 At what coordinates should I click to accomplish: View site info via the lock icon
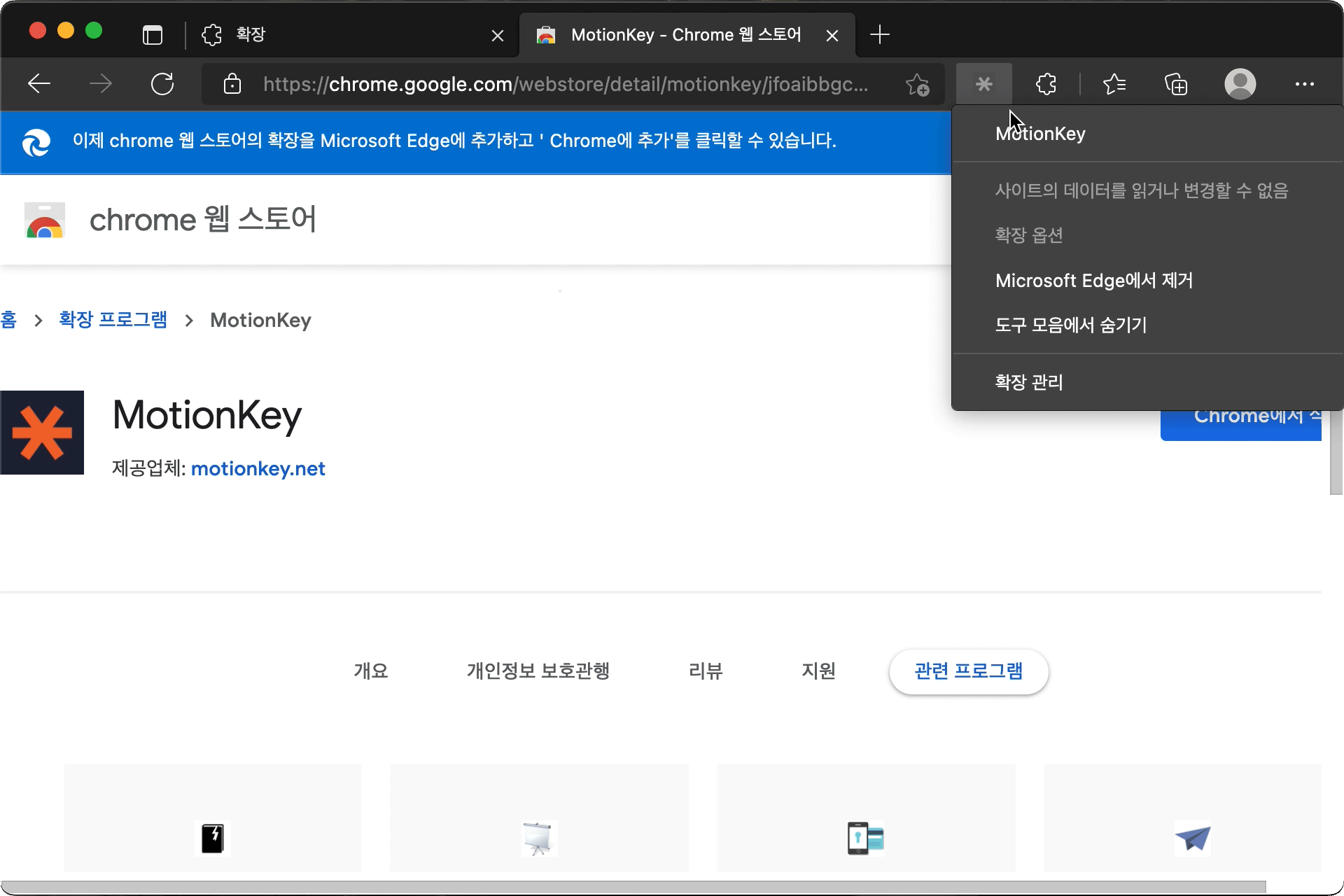(232, 84)
